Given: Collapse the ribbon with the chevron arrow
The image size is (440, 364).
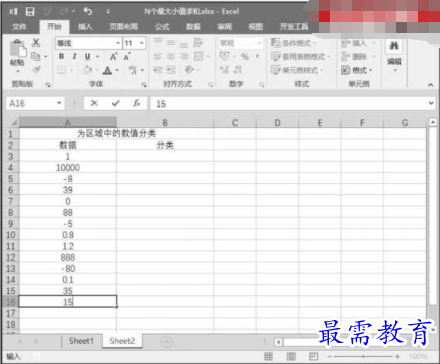Looking at the screenshot, I should [431, 85].
